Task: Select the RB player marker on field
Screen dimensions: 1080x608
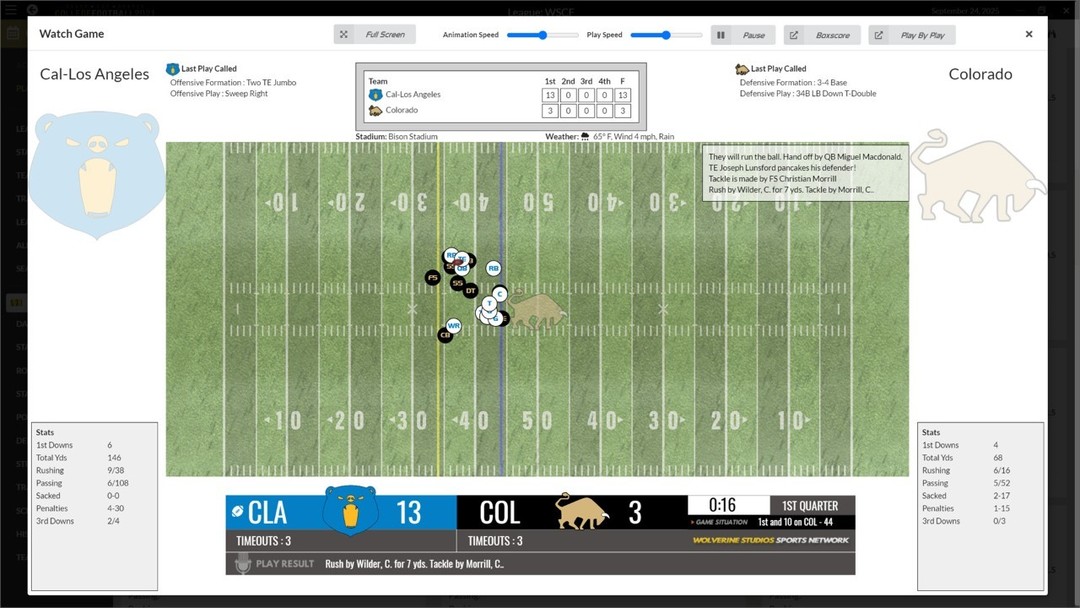Action: point(493,268)
